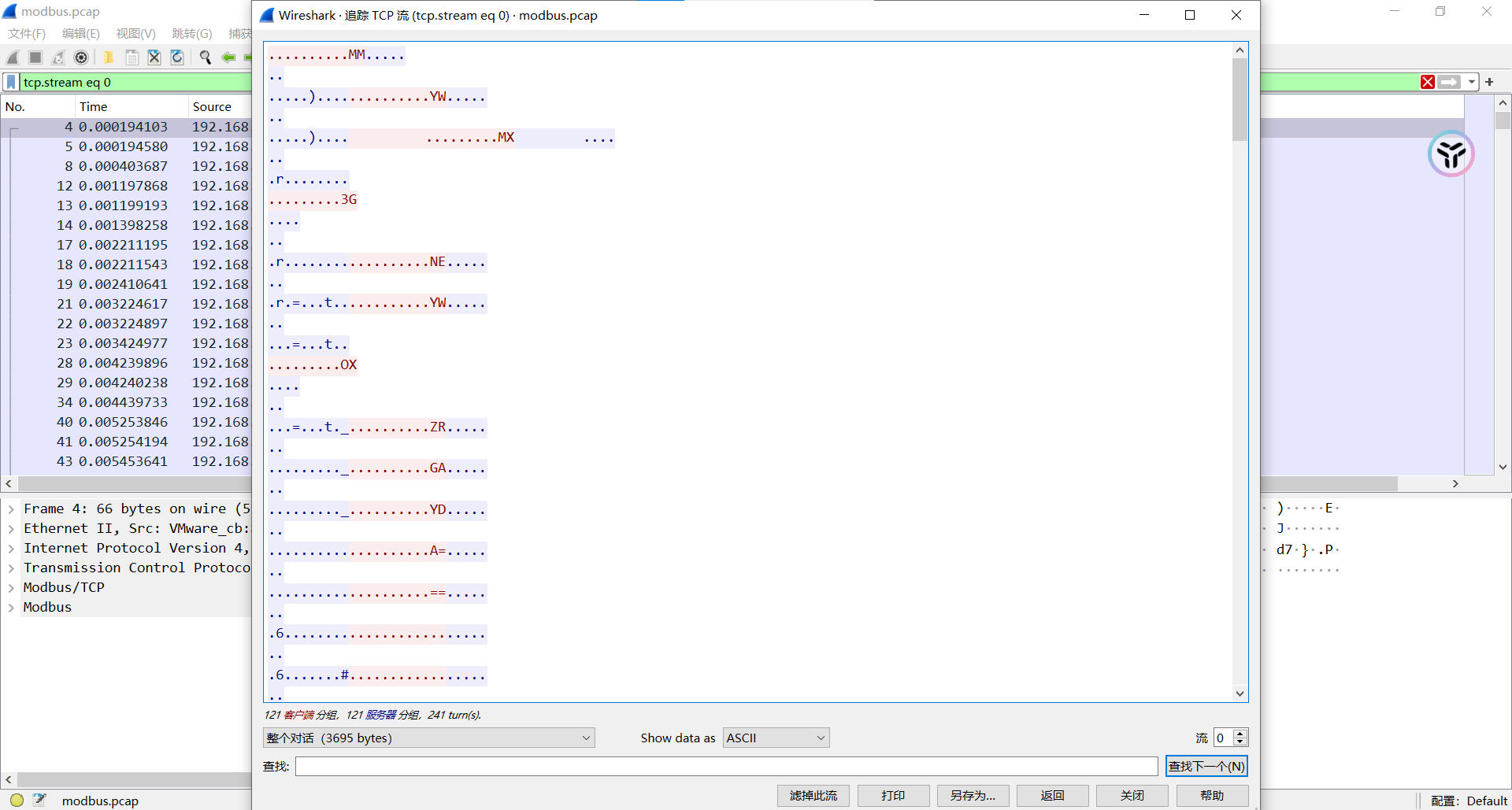Click the 帮助 button

click(x=1212, y=796)
